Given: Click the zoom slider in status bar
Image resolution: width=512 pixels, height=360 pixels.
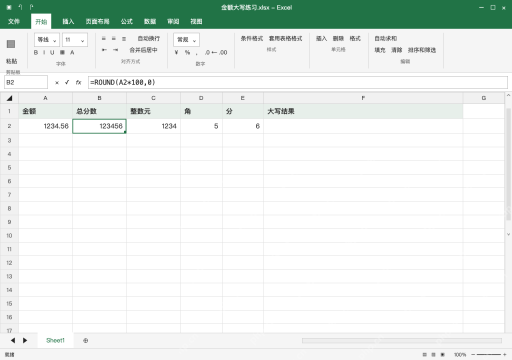Looking at the screenshot, I should (489, 355).
